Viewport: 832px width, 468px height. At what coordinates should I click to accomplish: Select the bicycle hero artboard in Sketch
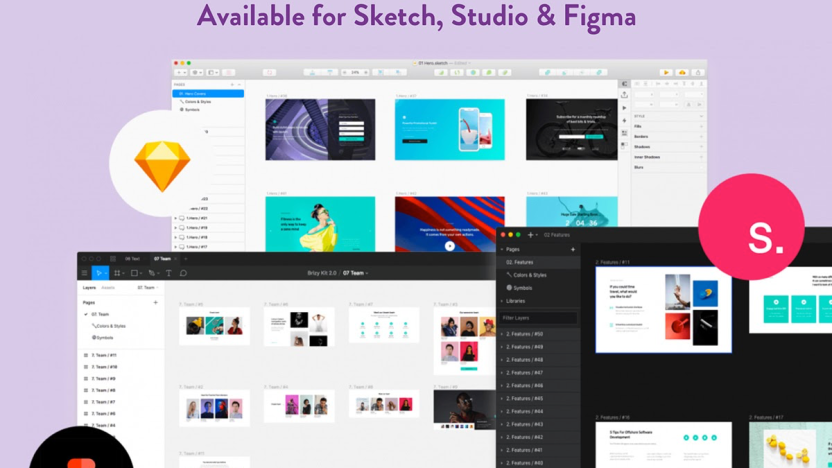[x=571, y=129]
